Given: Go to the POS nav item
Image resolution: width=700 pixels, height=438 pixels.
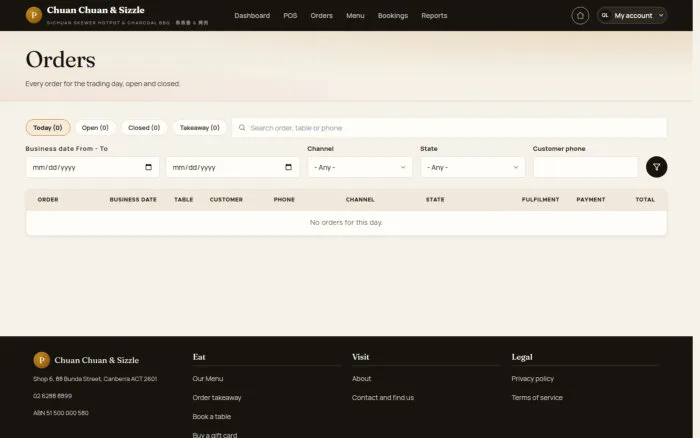Looking at the screenshot, I should pyautogui.click(x=290, y=16).
